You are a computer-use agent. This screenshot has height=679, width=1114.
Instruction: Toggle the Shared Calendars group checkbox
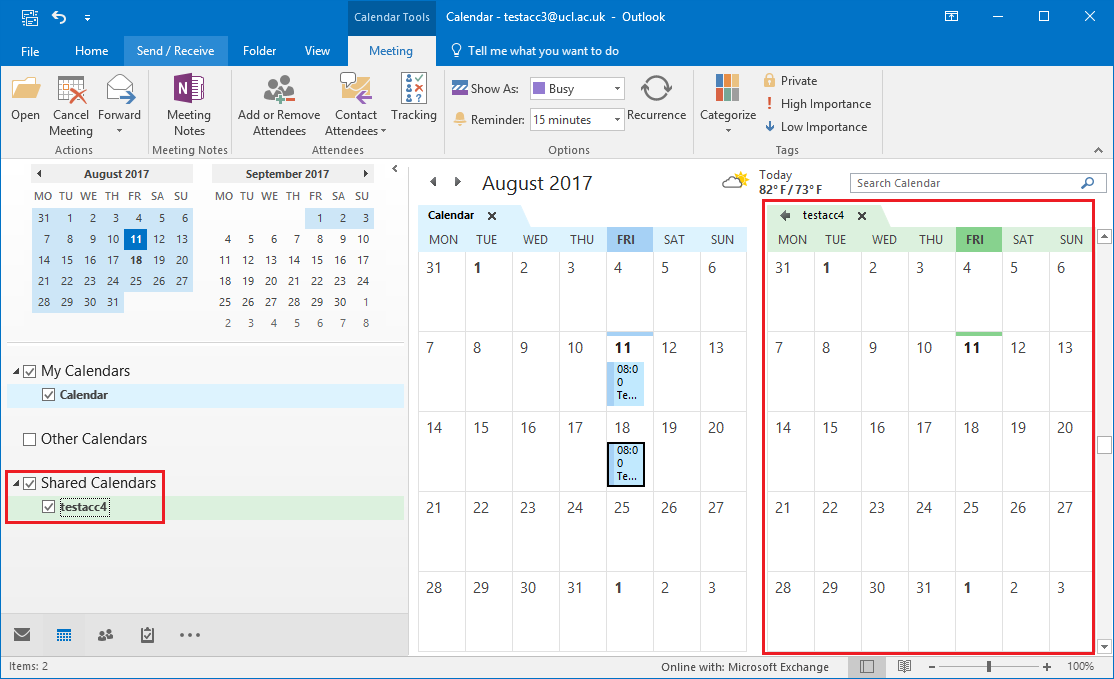29,484
